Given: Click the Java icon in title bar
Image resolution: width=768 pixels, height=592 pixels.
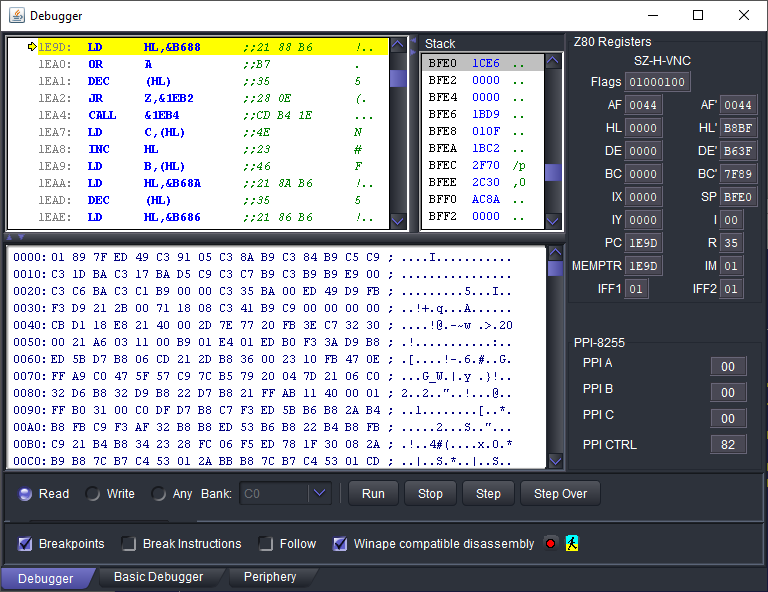Looking at the screenshot, I should coord(15,16).
